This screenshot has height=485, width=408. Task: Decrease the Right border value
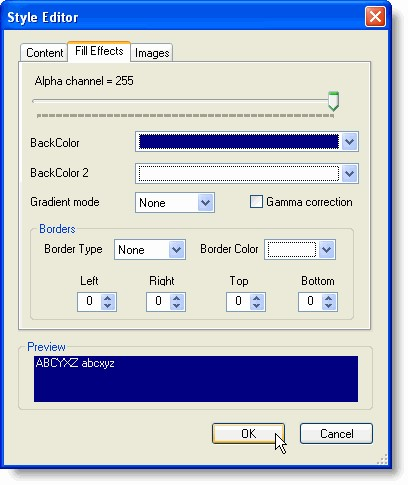[177, 306]
